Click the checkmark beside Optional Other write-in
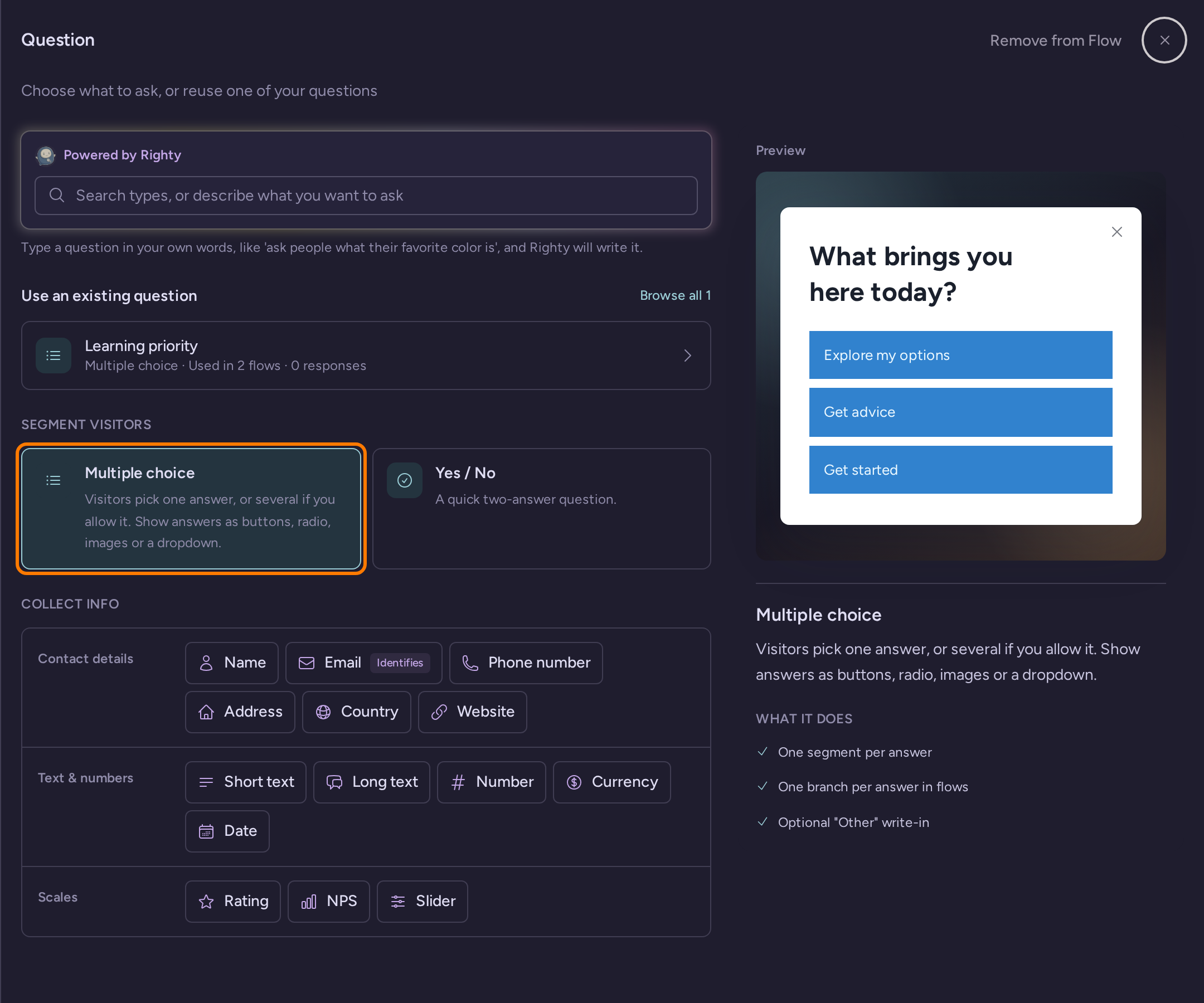The height and width of the screenshot is (1003, 1204). 763,822
